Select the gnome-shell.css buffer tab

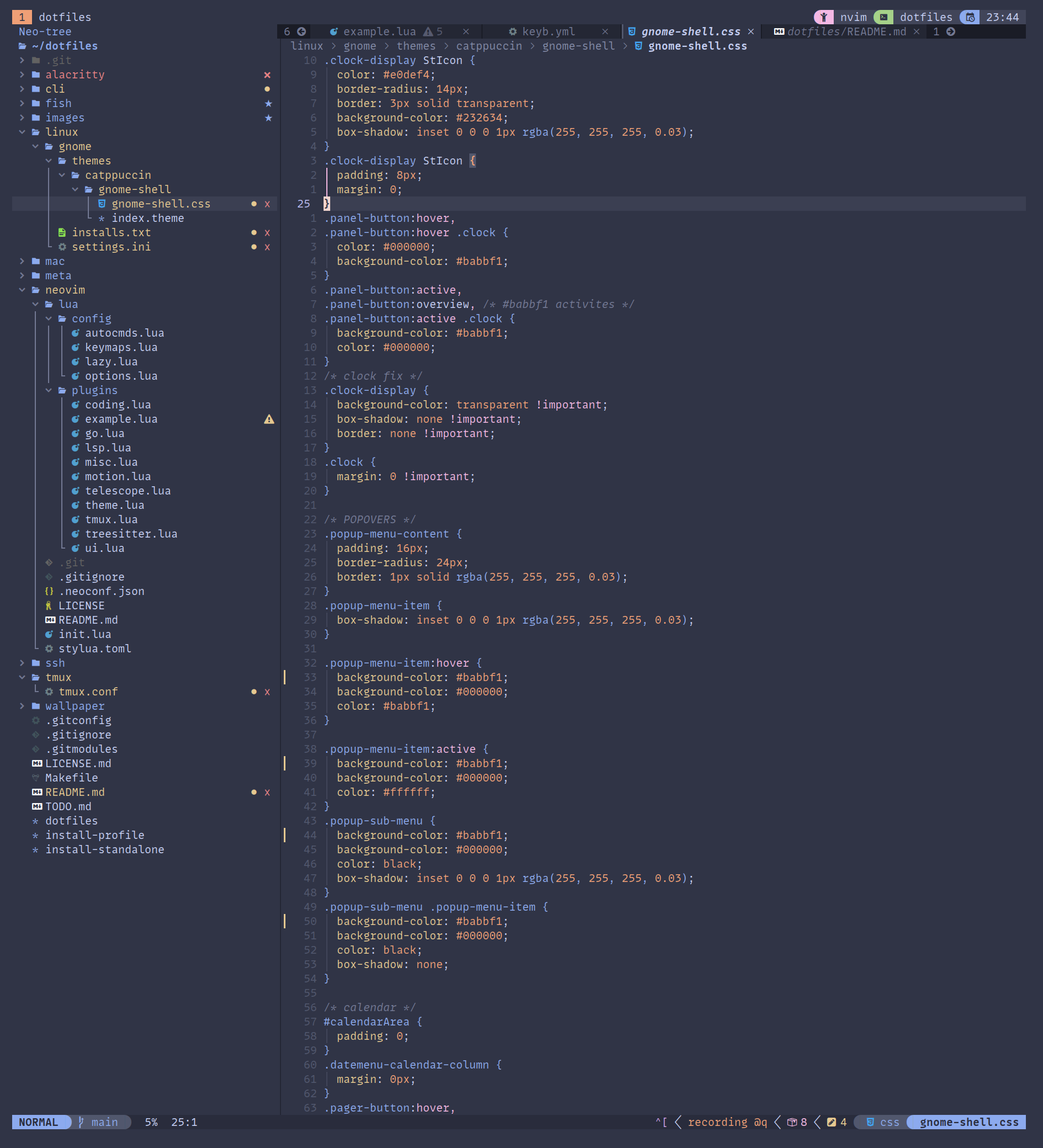691,32
